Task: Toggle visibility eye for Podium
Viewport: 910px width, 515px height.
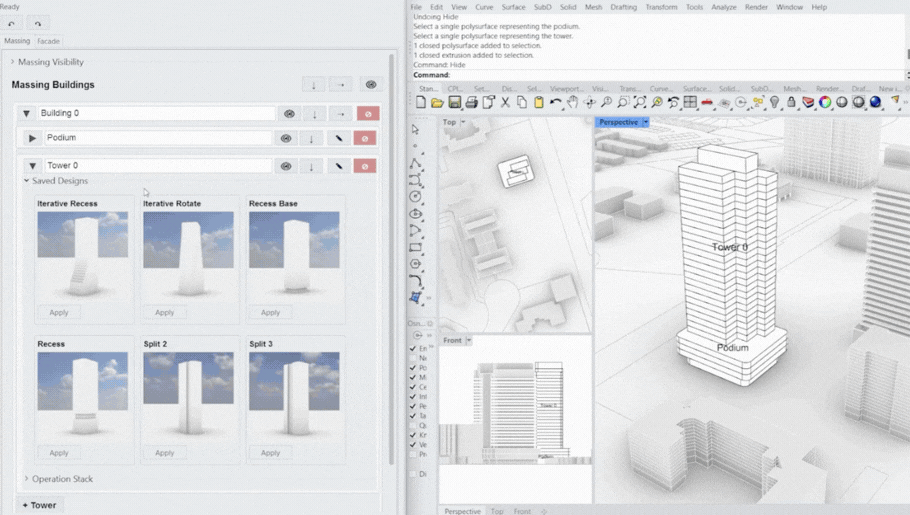Action: click(286, 138)
